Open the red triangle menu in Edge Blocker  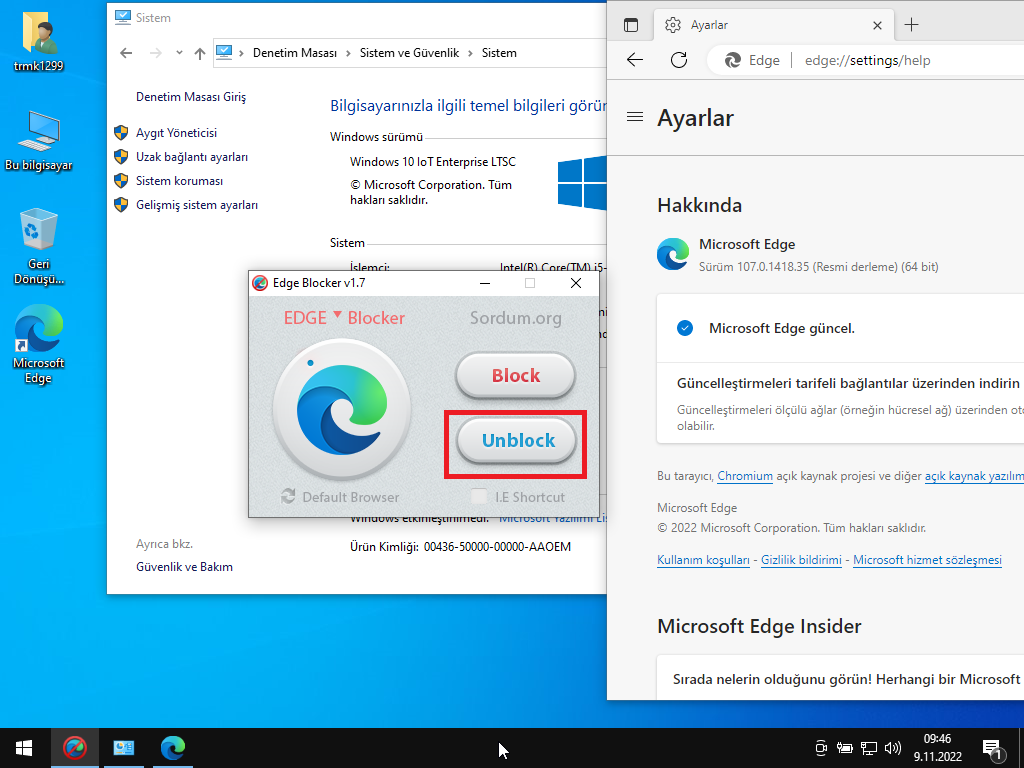[337, 315]
